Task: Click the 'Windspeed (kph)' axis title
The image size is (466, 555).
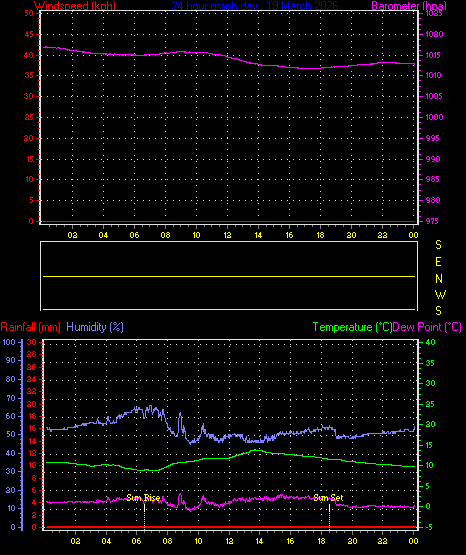Action: click(75, 5)
